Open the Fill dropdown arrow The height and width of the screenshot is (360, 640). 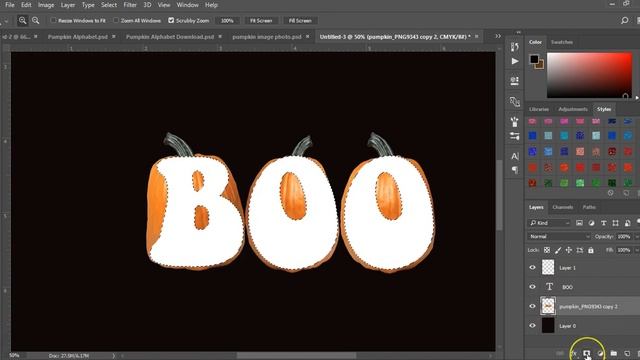[x=637, y=250]
